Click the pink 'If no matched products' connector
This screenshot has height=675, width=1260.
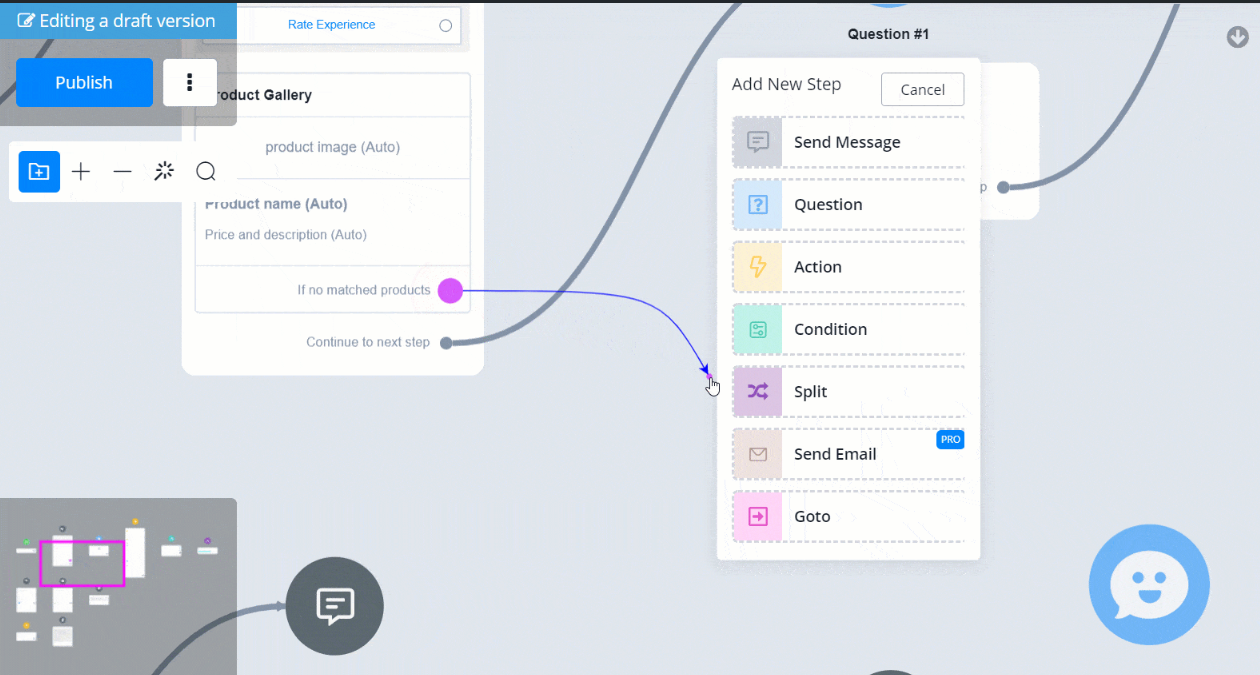point(450,291)
